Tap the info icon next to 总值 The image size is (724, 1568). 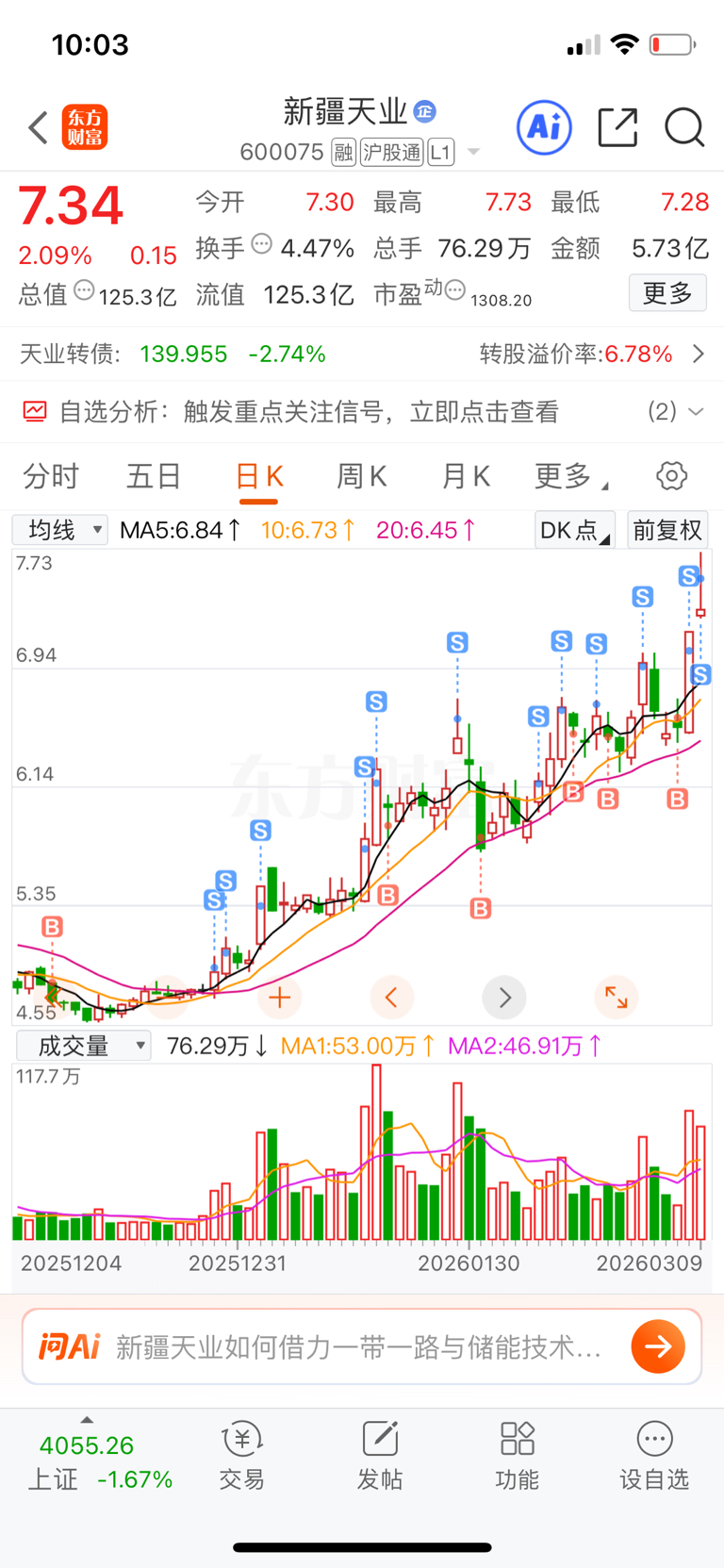(84, 291)
